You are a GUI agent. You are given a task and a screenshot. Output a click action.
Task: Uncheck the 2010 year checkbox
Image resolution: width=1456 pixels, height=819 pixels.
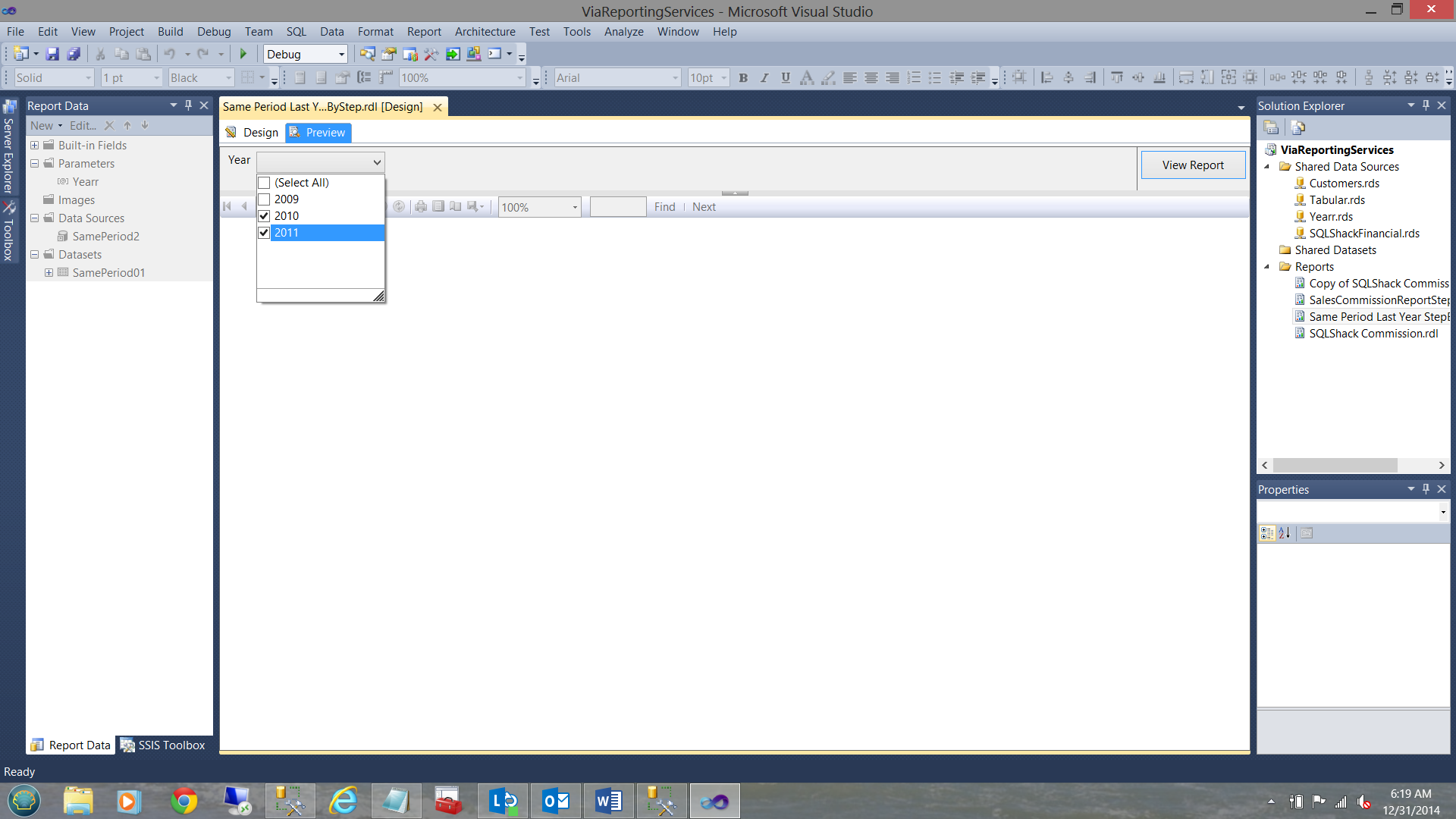pos(264,216)
